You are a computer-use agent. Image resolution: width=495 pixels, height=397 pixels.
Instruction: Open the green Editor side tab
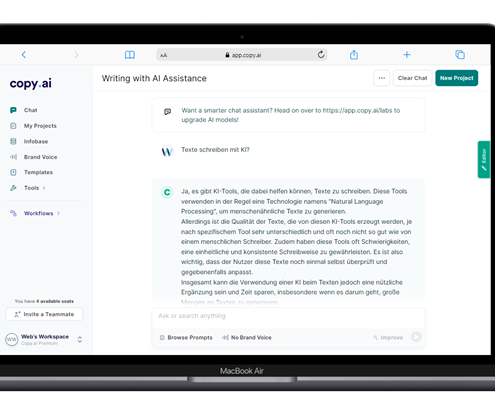(x=484, y=159)
